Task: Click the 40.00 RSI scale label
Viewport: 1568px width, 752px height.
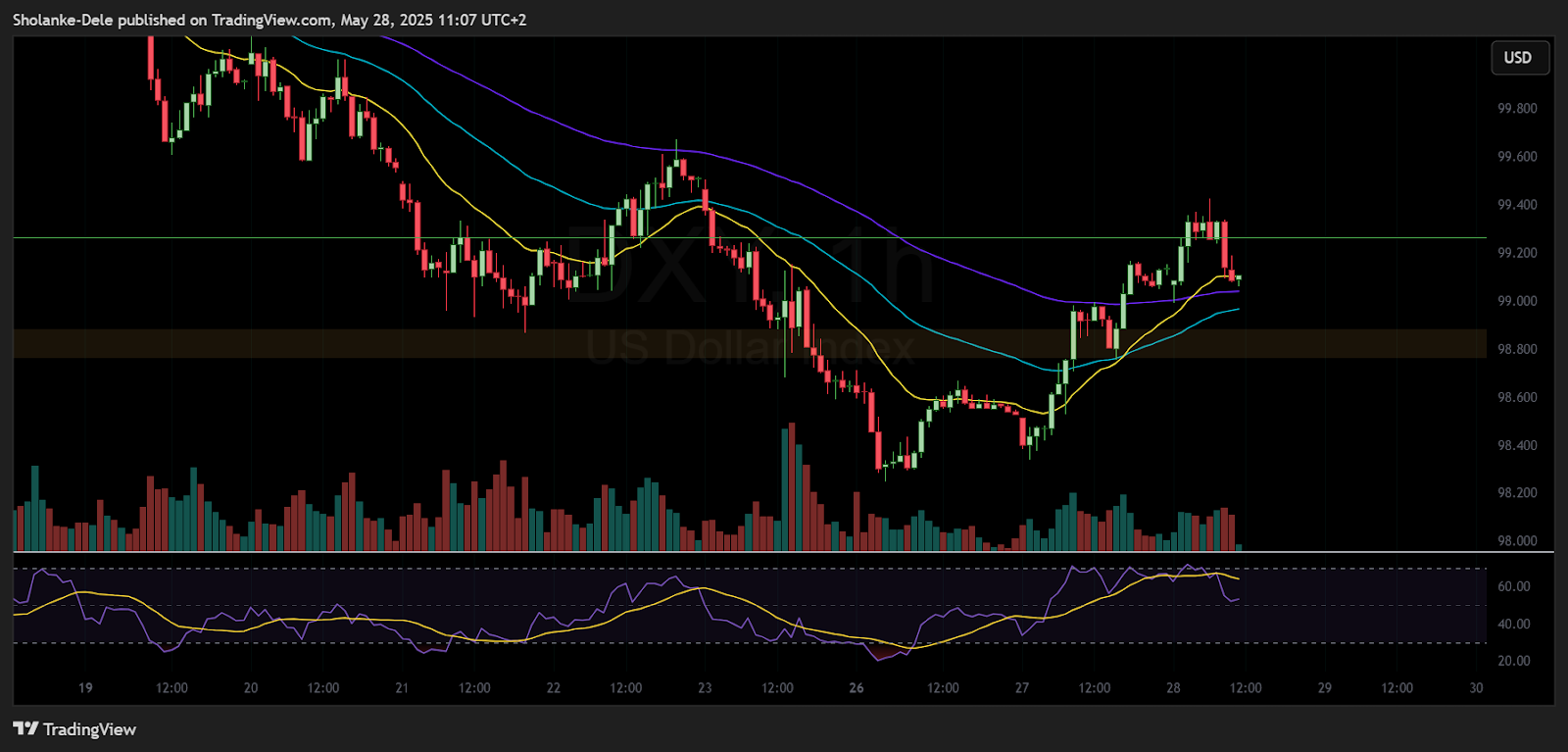Action: pyautogui.click(x=1514, y=624)
